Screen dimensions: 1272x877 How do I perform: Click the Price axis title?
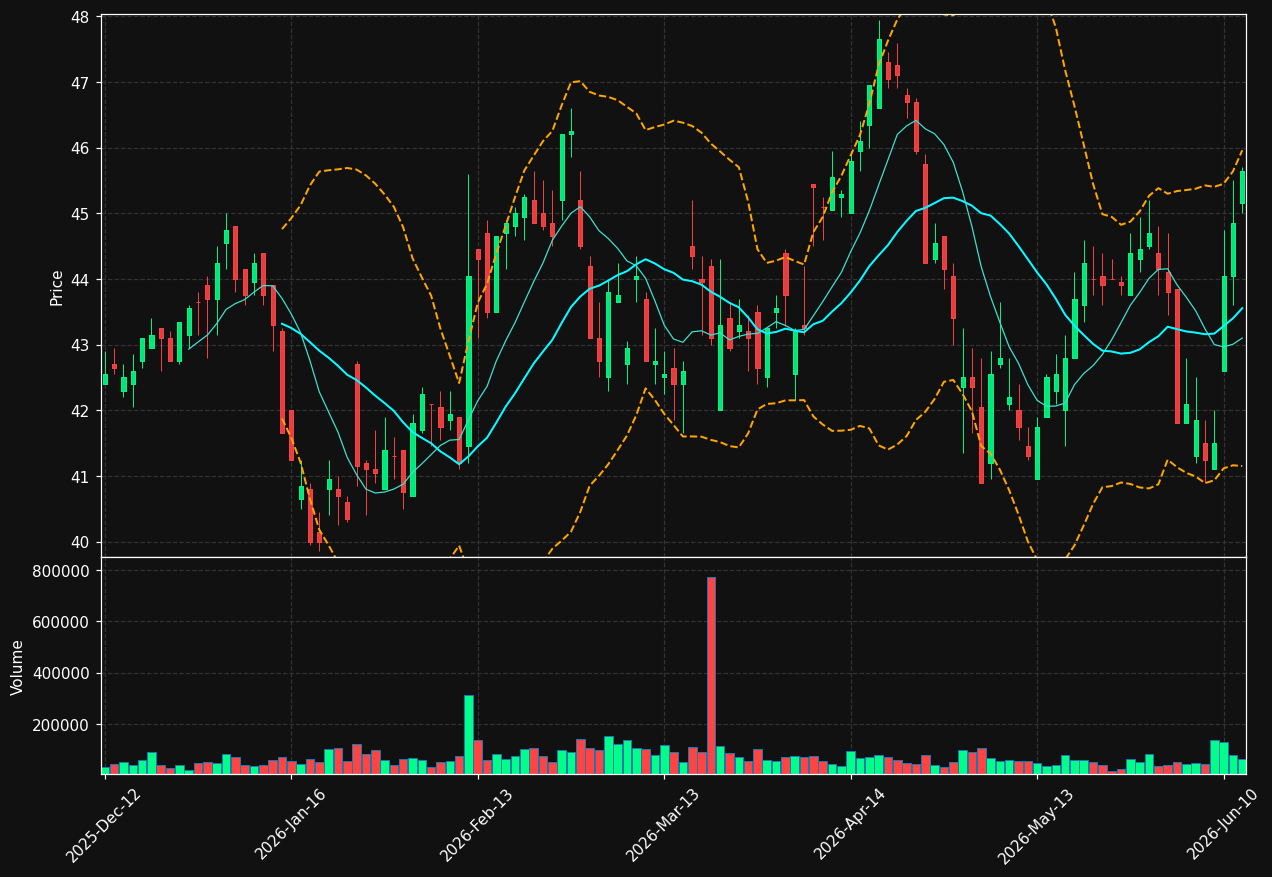[x=57, y=288]
